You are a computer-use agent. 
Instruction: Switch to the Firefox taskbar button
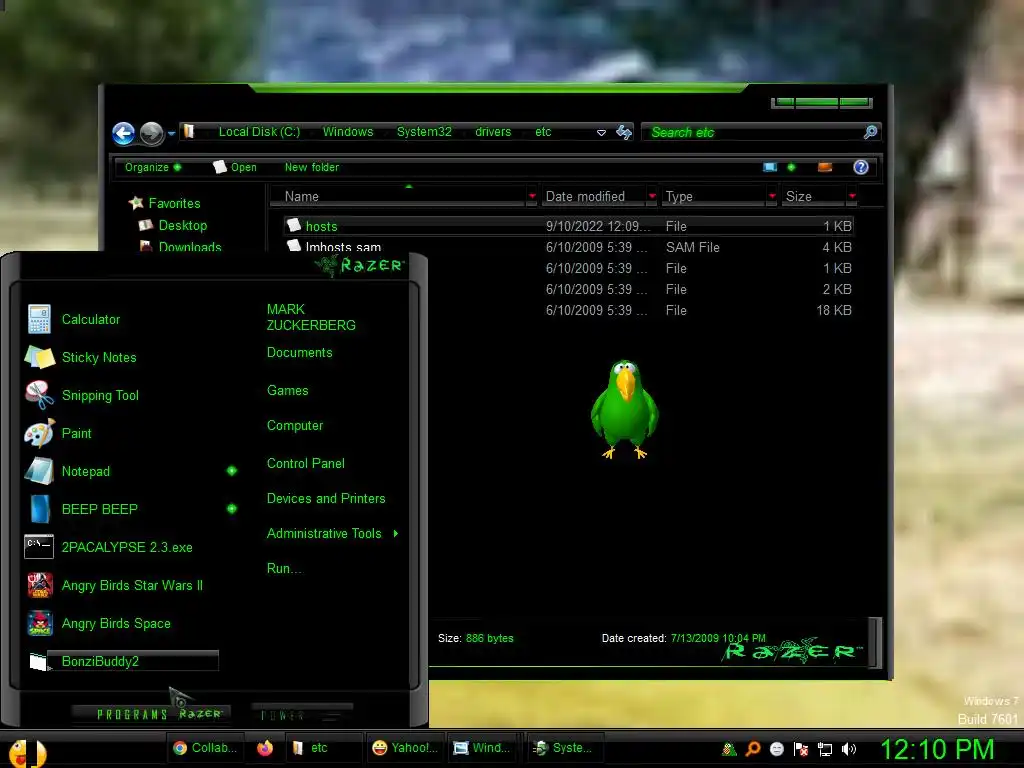click(264, 748)
